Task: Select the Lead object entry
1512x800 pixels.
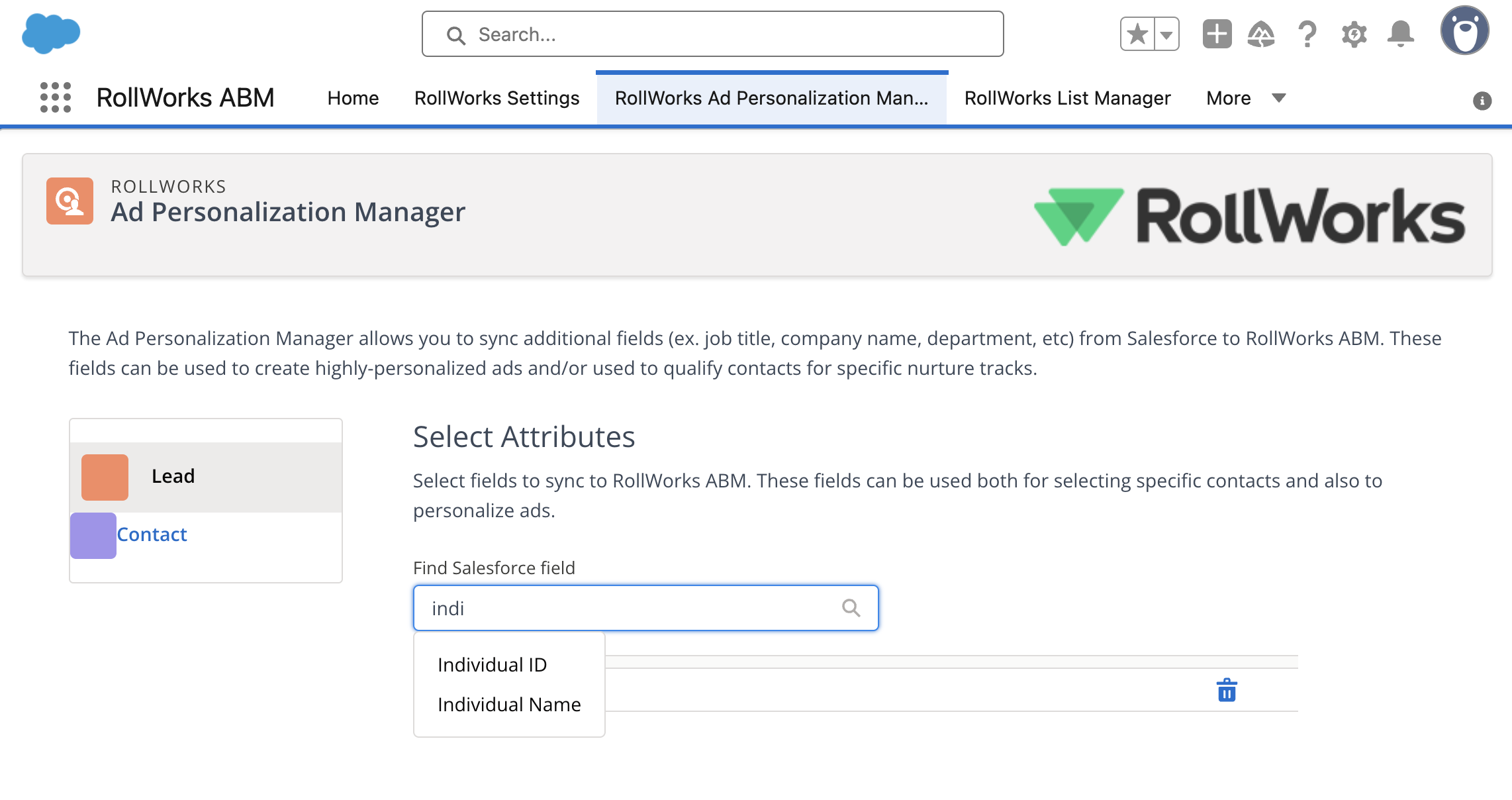Action: point(206,477)
